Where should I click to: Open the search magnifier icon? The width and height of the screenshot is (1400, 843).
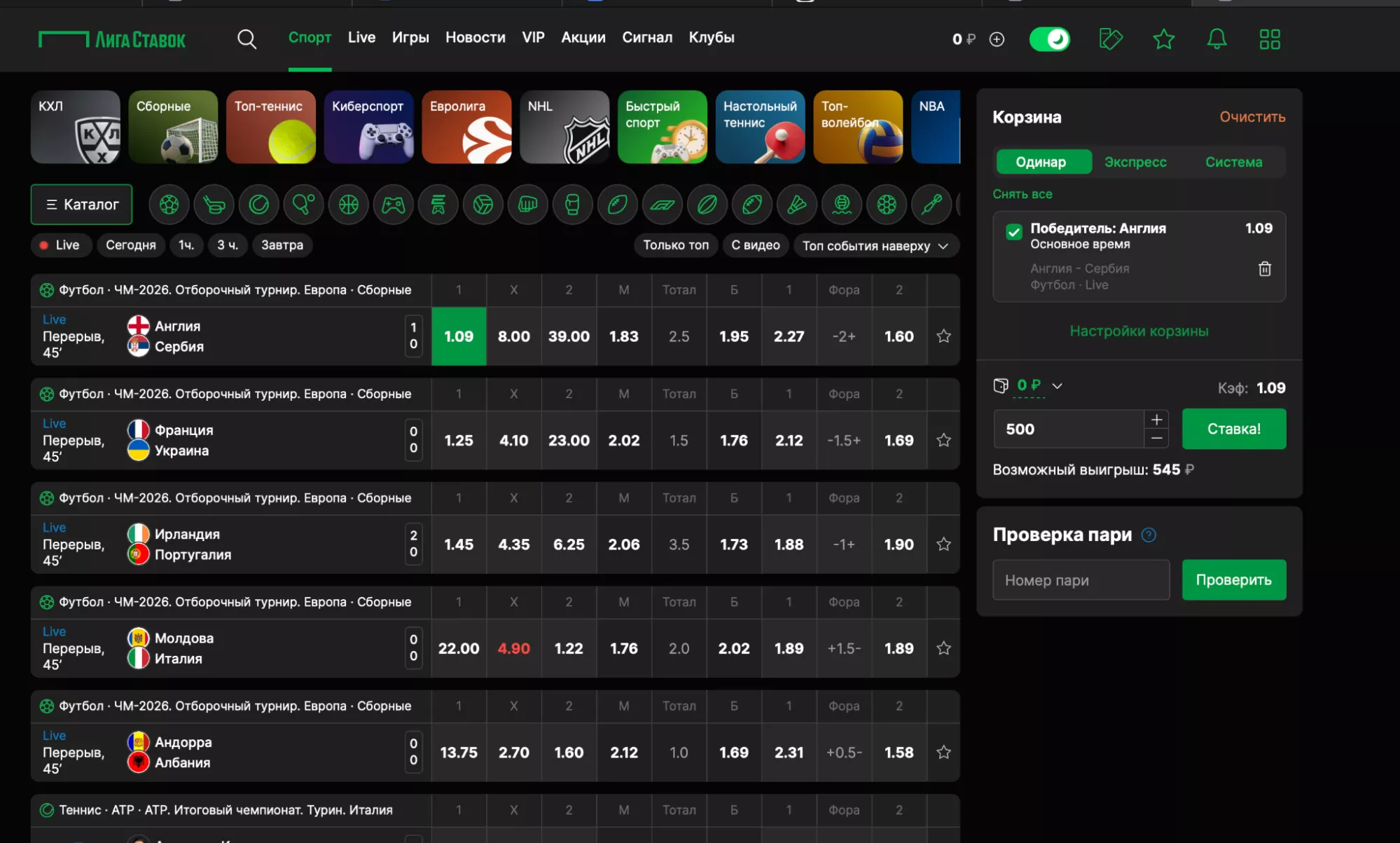coord(247,39)
